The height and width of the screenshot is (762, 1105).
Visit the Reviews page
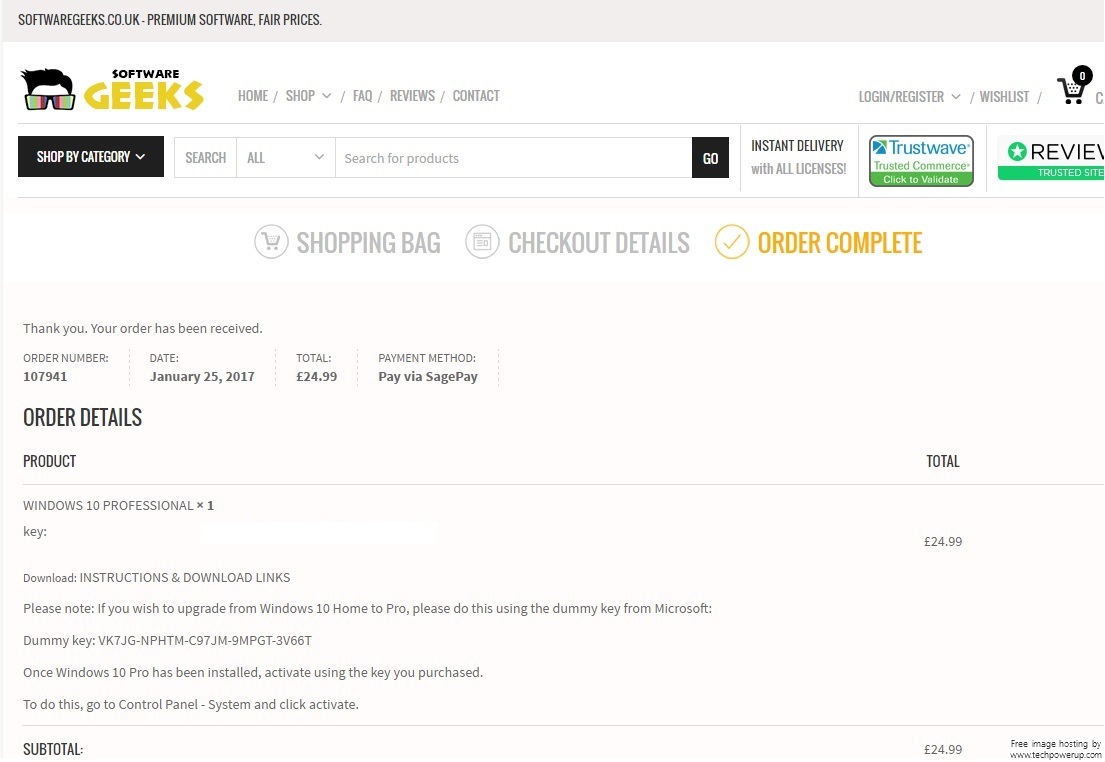(412, 96)
